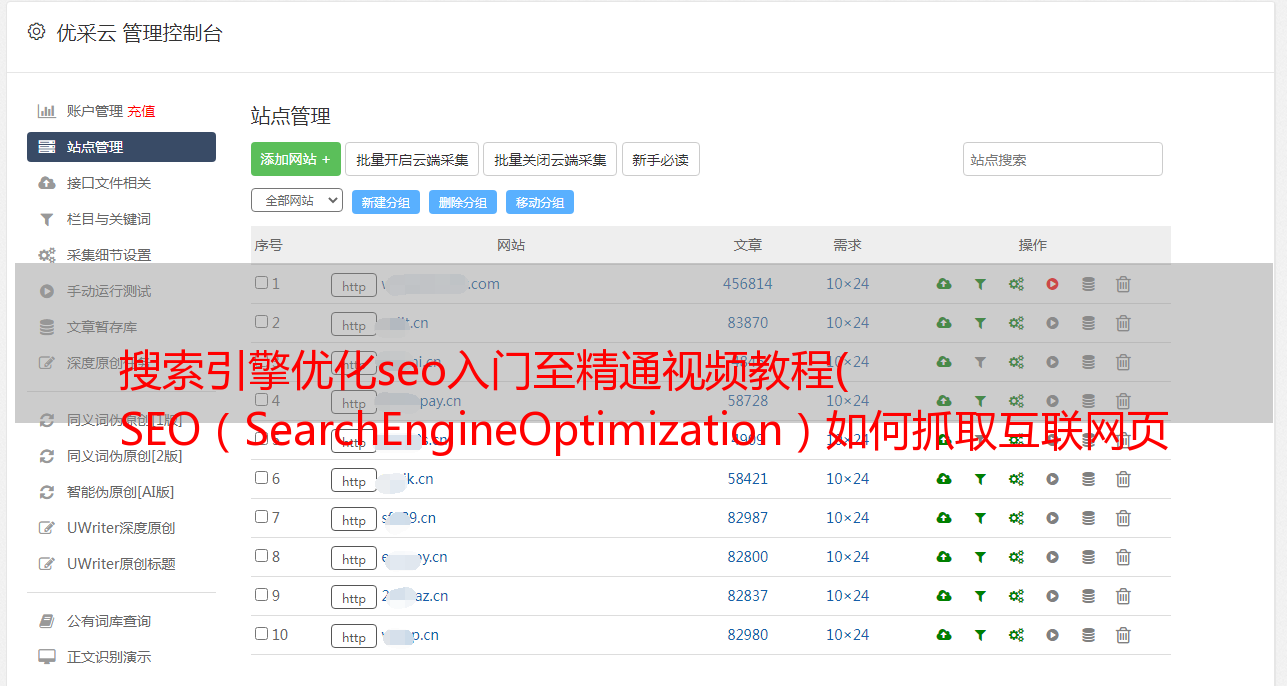Click the green filter icon in row 7
The height and width of the screenshot is (686, 1287).
pos(980,518)
